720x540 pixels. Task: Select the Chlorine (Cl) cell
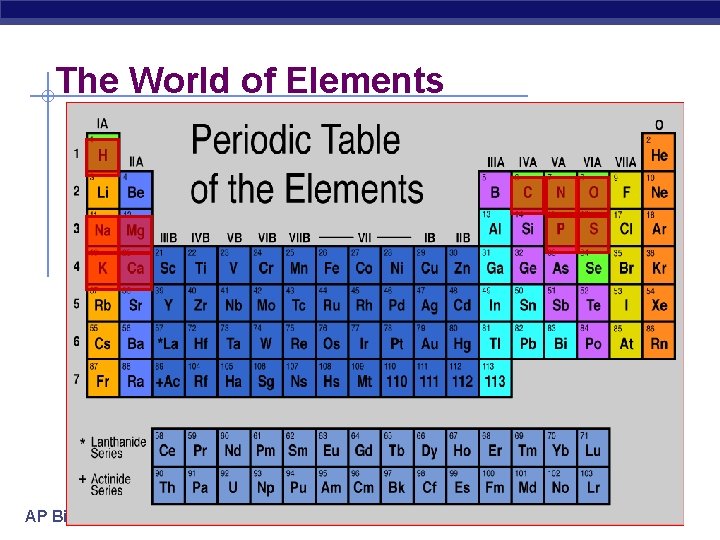(x=626, y=228)
